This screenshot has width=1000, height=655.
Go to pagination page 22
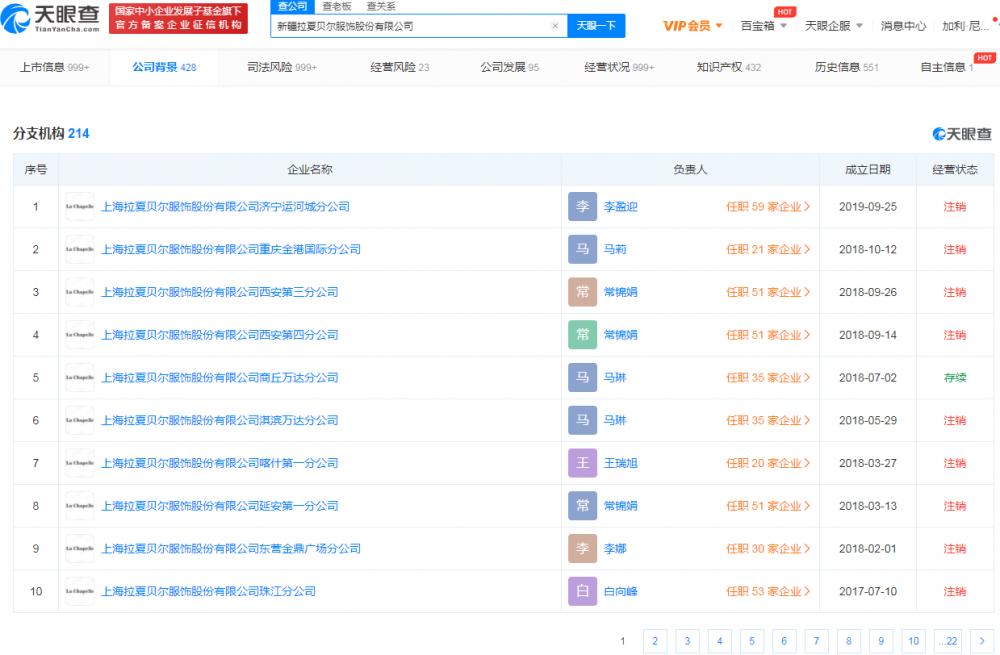point(949,640)
